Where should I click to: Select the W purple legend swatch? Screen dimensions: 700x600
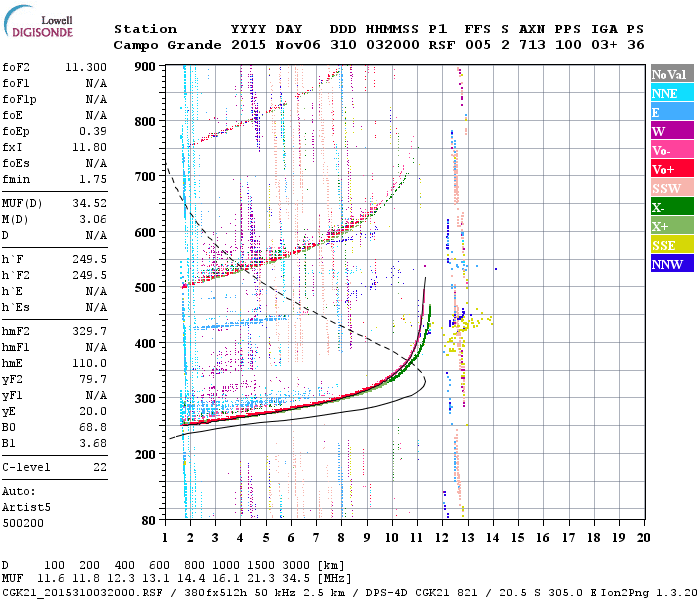pos(672,131)
